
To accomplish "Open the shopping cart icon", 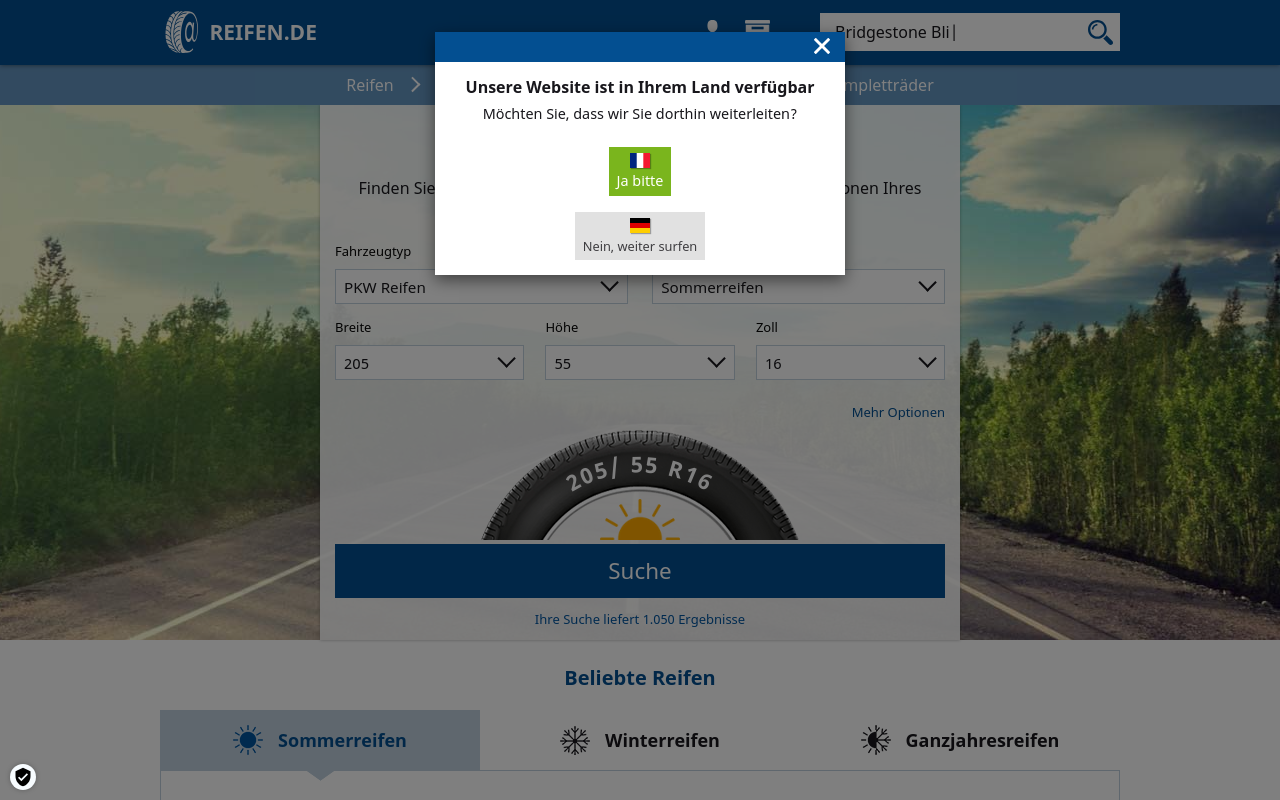I will (x=757, y=27).
